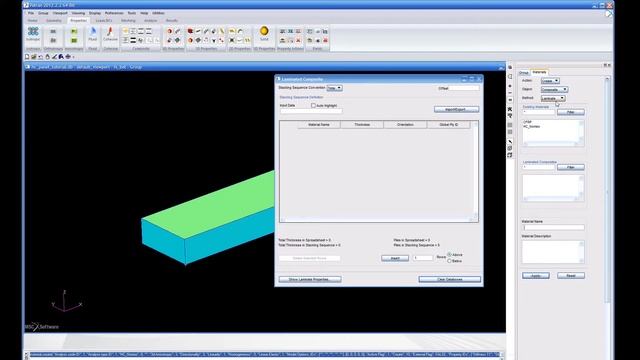Select HC_Nomex in the existing materials list
Image resolution: width=640 pixels, height=360 pixels.
531,127
